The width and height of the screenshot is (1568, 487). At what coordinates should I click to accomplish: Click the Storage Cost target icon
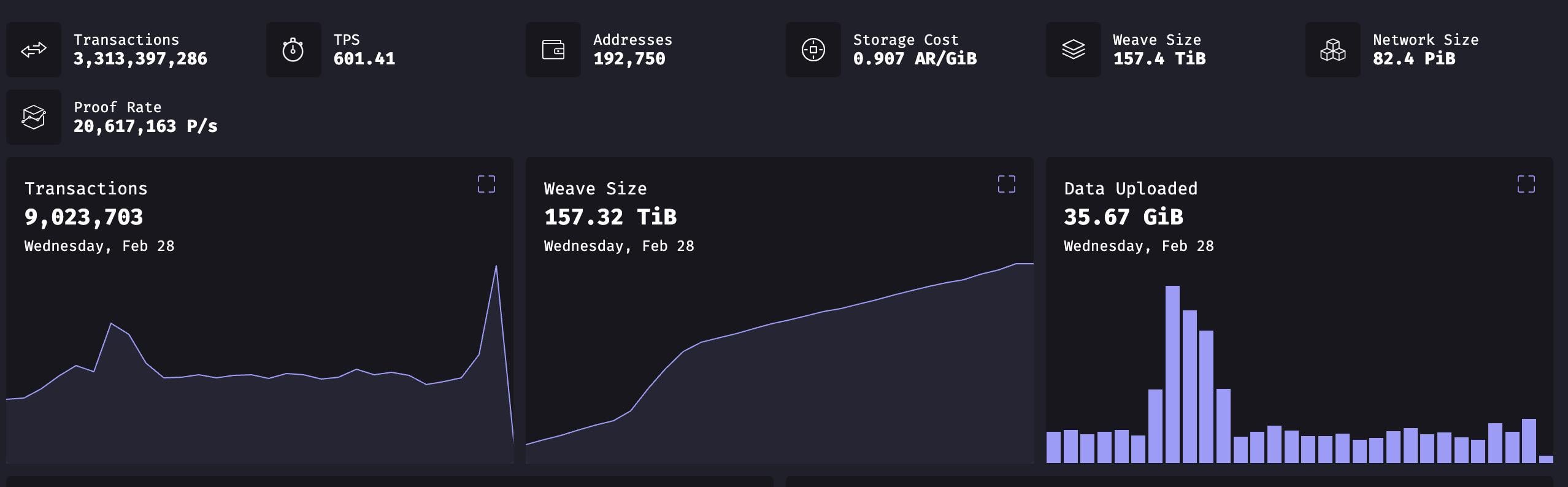point(813,50)
